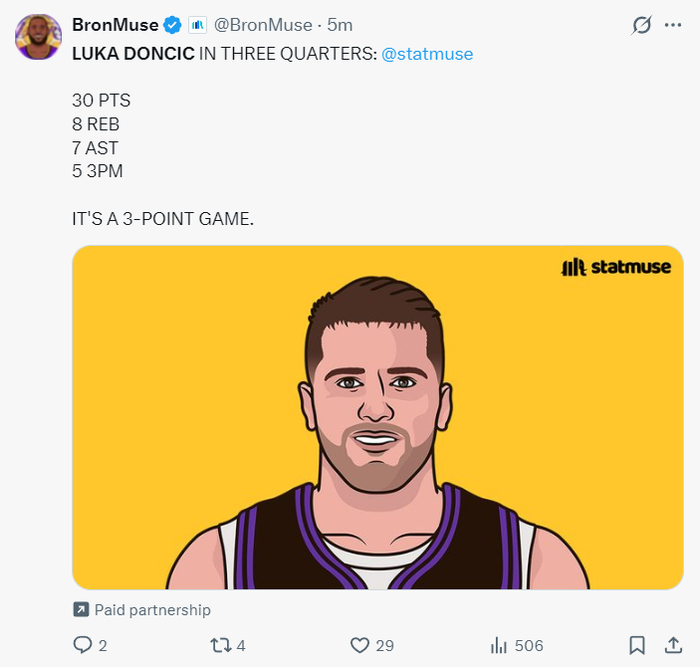Click the Grok icon on the post
Screen dimensions: 700x667
click(x=642, y=26)
